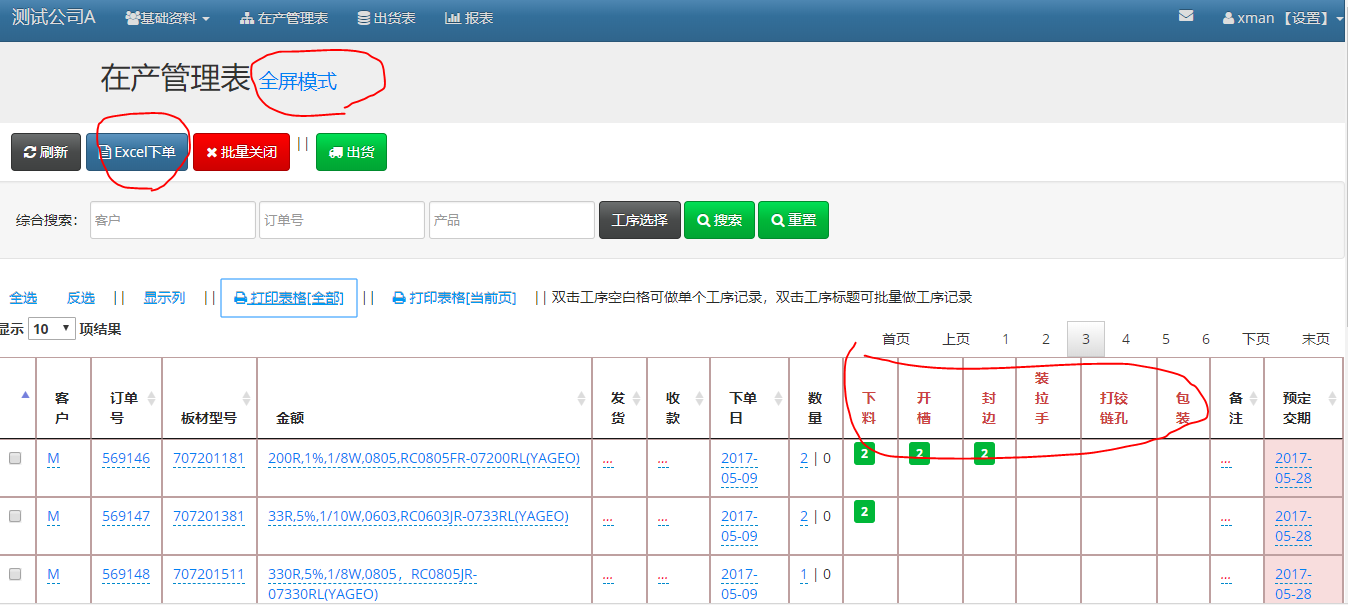
Task: Check the checkbox for order 569146
Action: [15, 459]
